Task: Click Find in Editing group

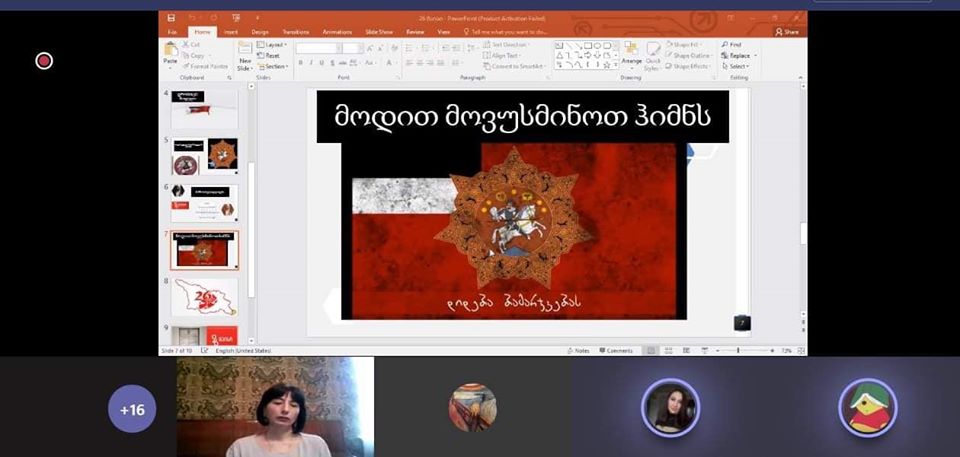Action: click(732, 45)
